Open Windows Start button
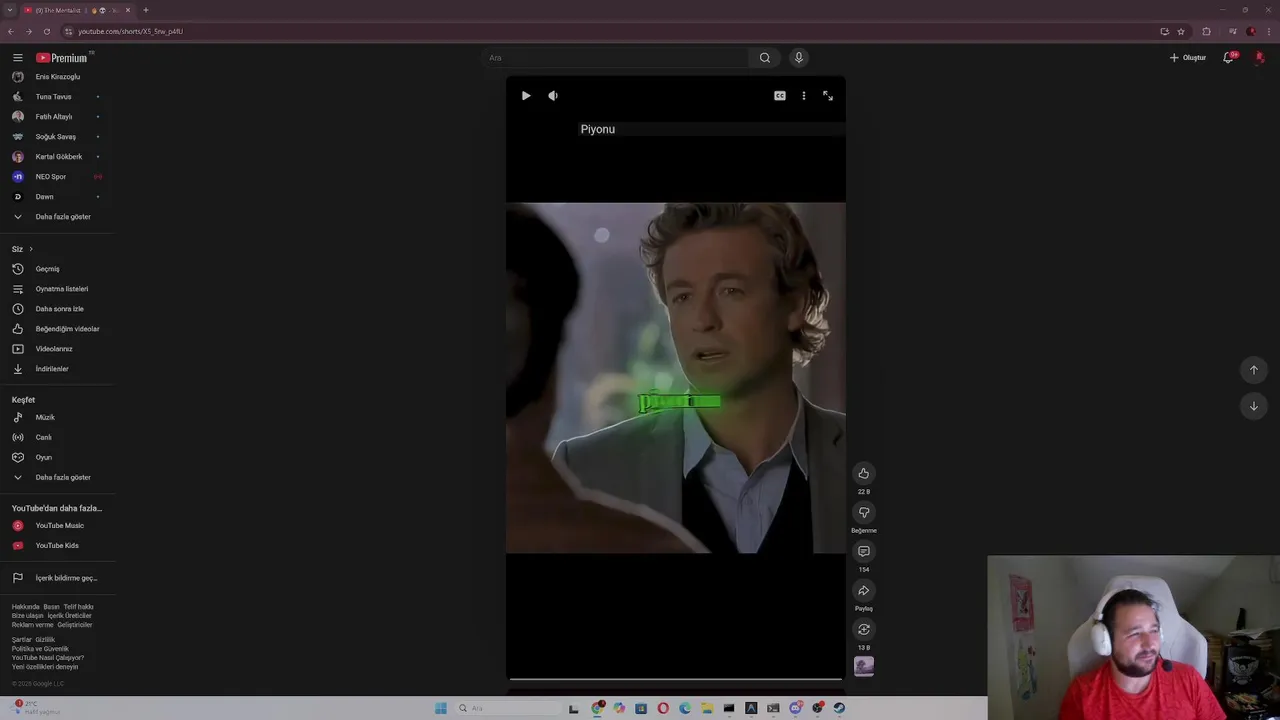Screen dimensions: 1280x720 point(441,708)
